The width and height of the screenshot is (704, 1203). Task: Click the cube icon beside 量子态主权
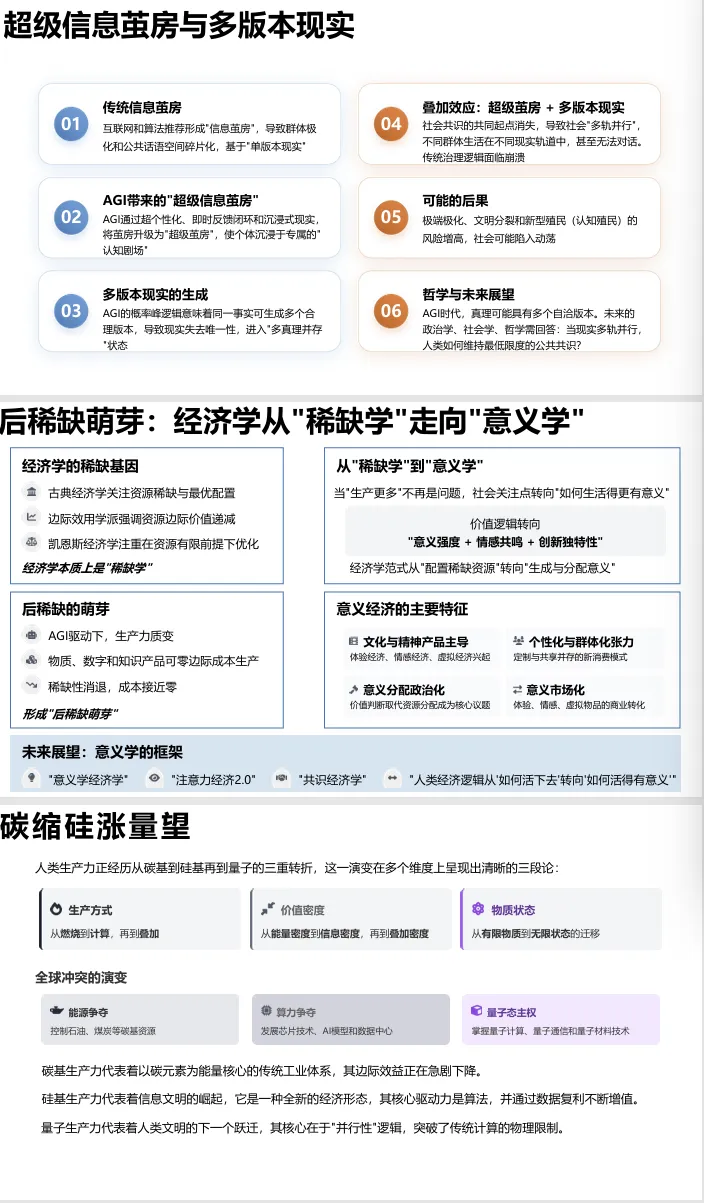(x=478, y=1012)
